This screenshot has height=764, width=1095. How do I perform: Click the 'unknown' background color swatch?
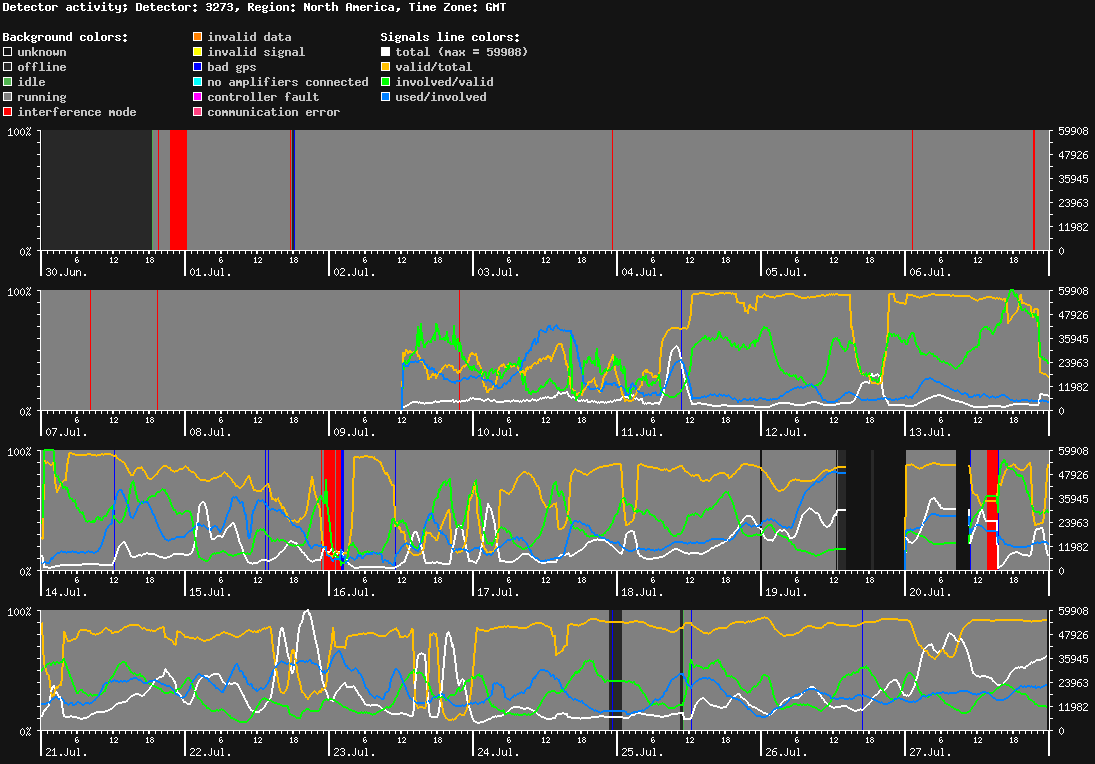[8, 52]
